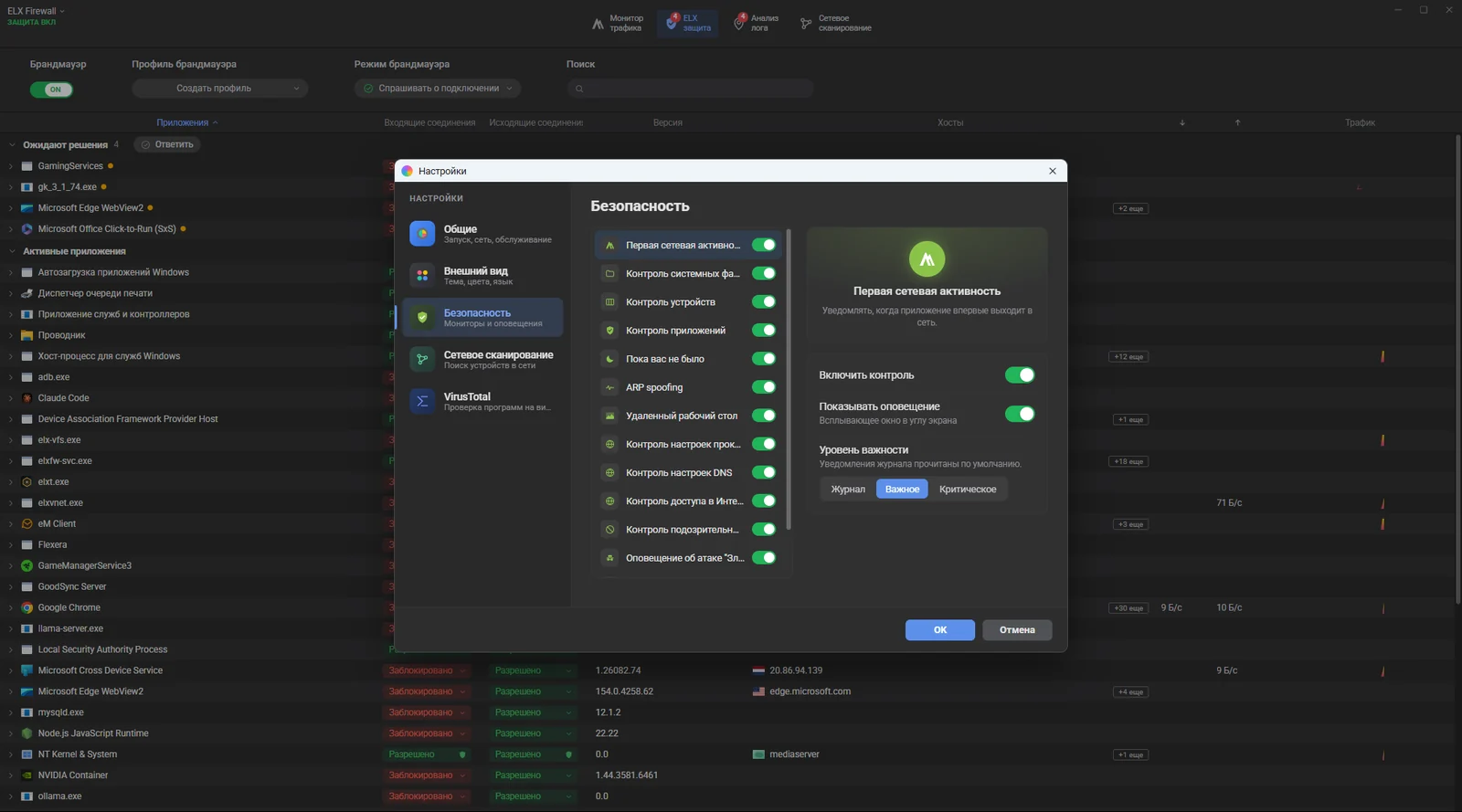Click the Проводник folder icon in list
The width and height of the screenshot is (1462, 812).
(27, 335)
